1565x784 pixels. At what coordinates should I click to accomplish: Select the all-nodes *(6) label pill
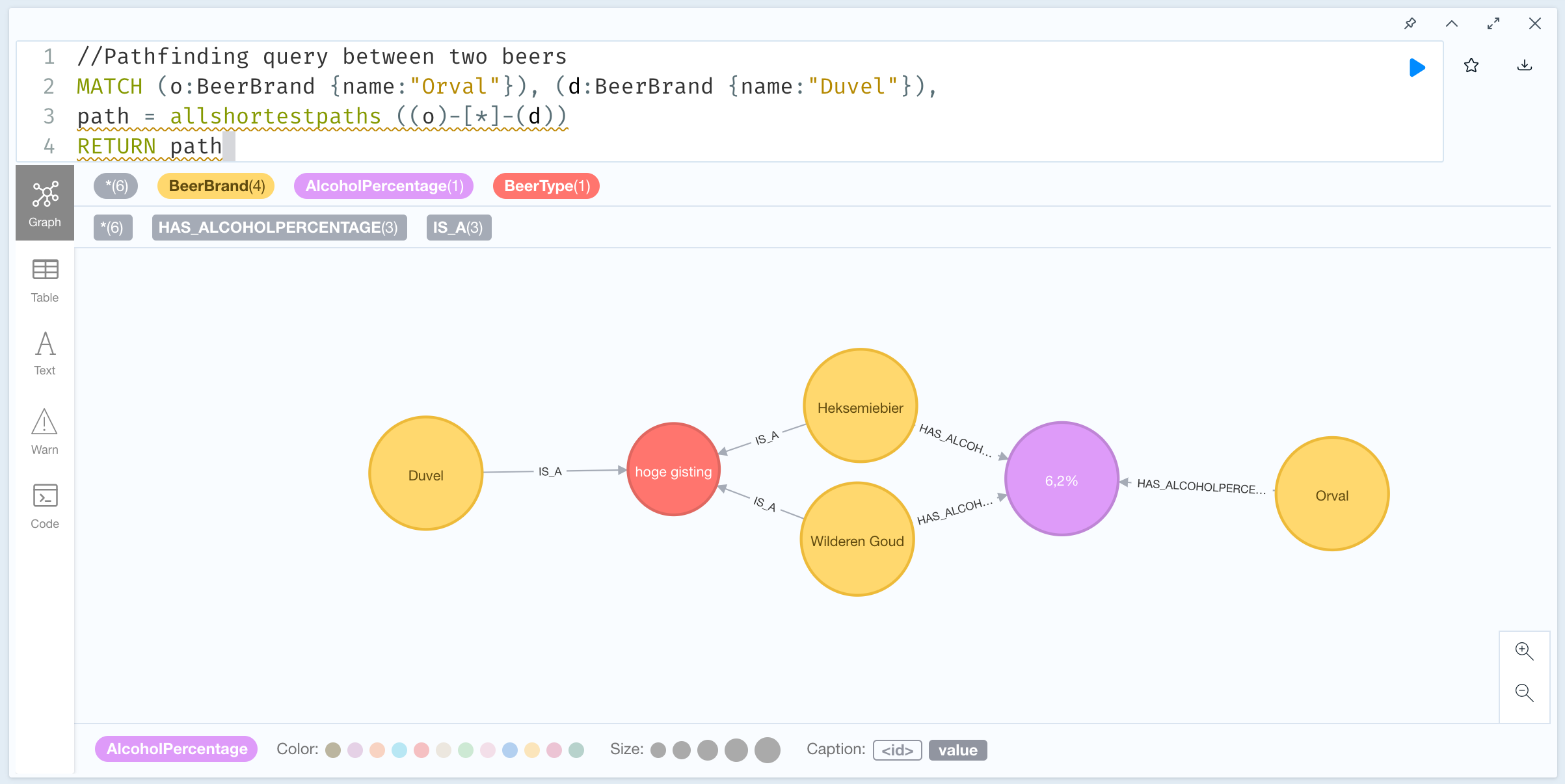point(116,186)
